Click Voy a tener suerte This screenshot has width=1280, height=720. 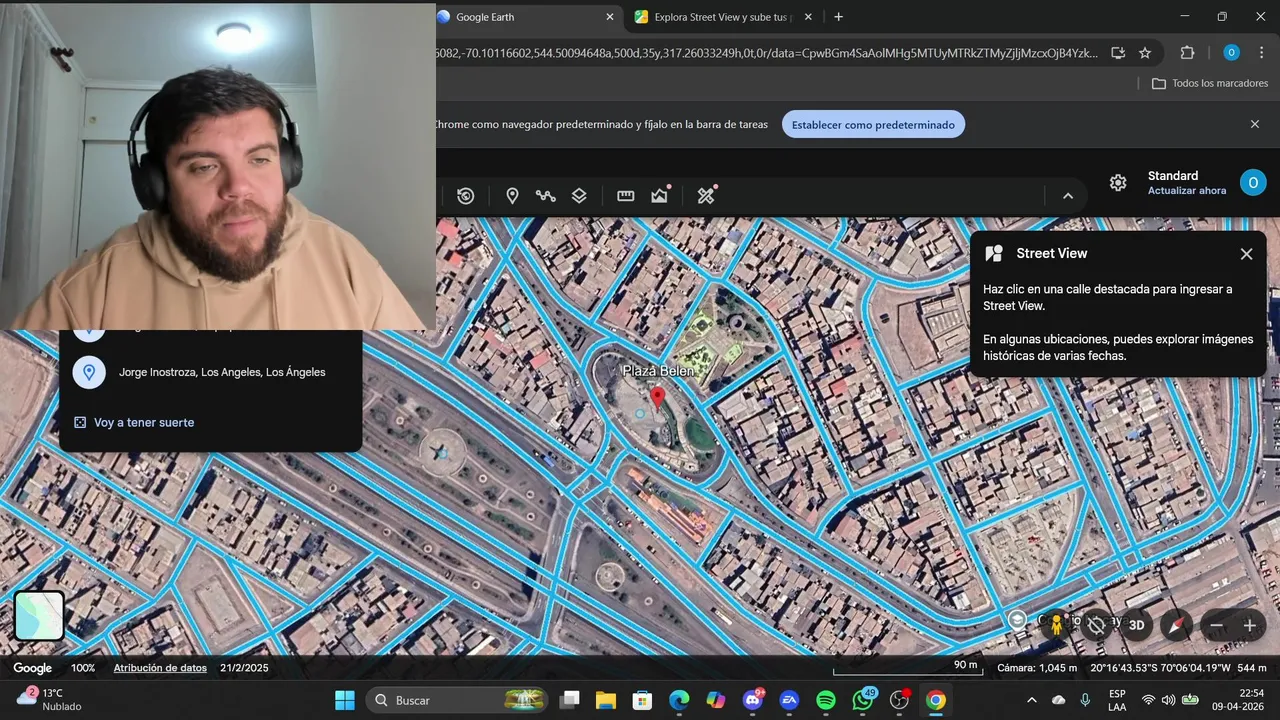pyautogui.click(x=134, y=423)
